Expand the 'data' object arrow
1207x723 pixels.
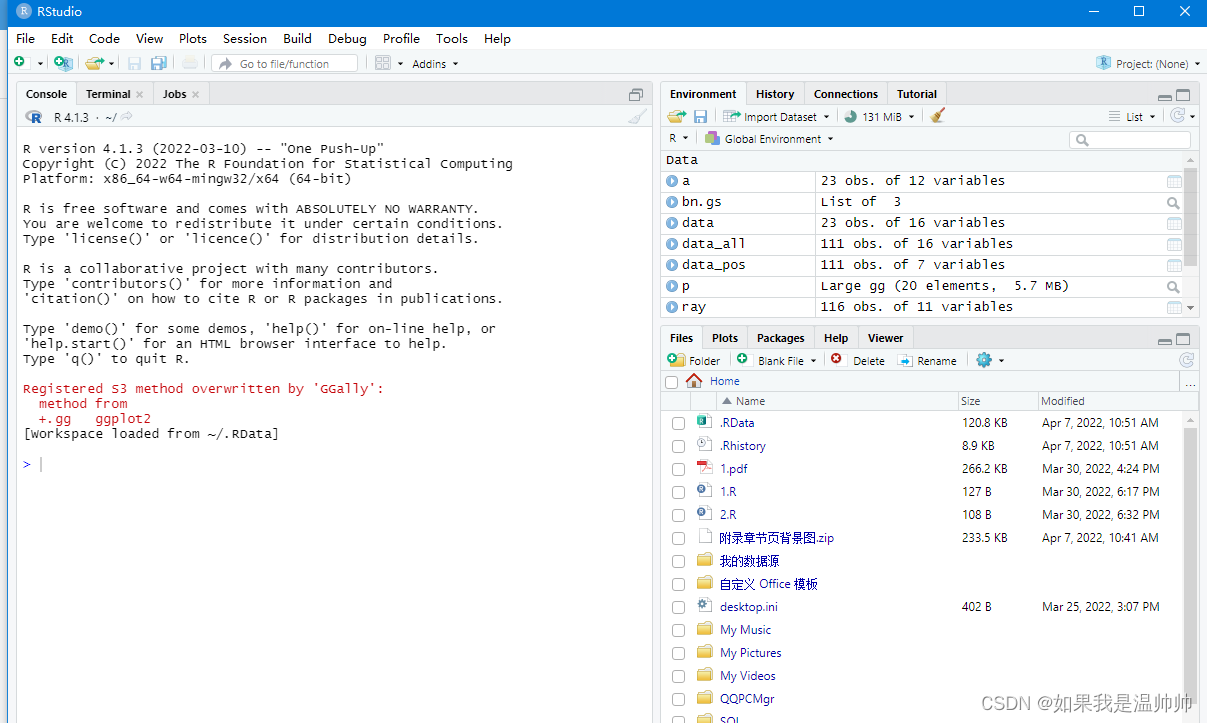point(672,223)
